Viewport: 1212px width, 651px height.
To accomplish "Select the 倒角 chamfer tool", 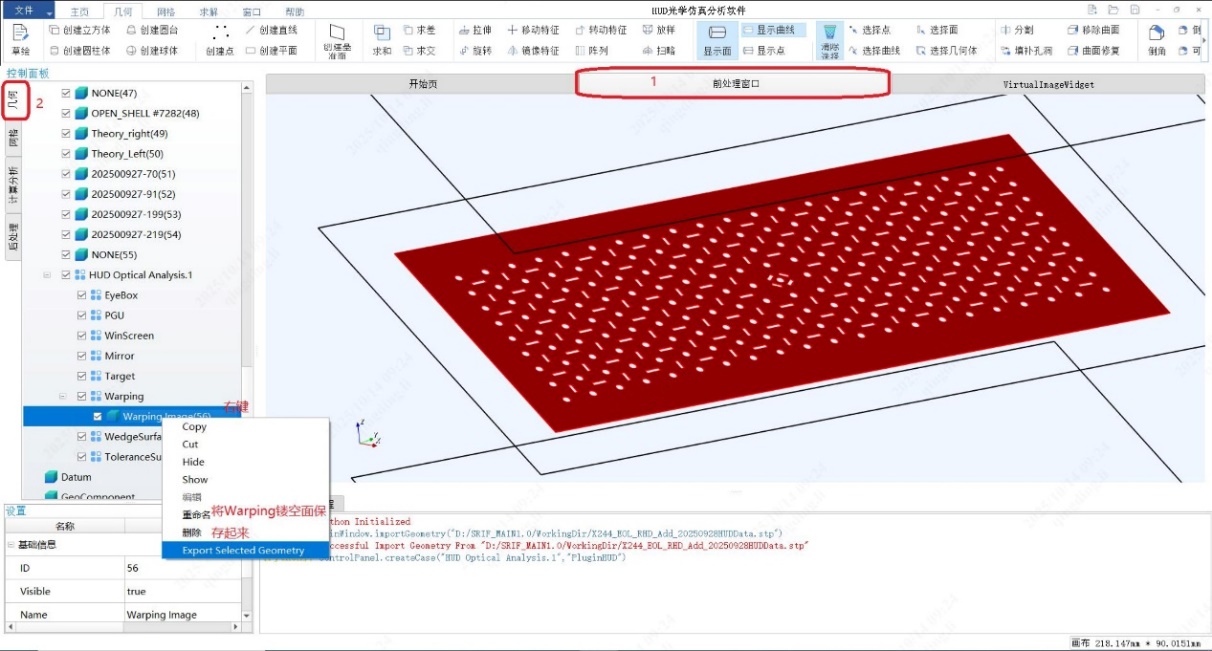I will coord(1156,40).
